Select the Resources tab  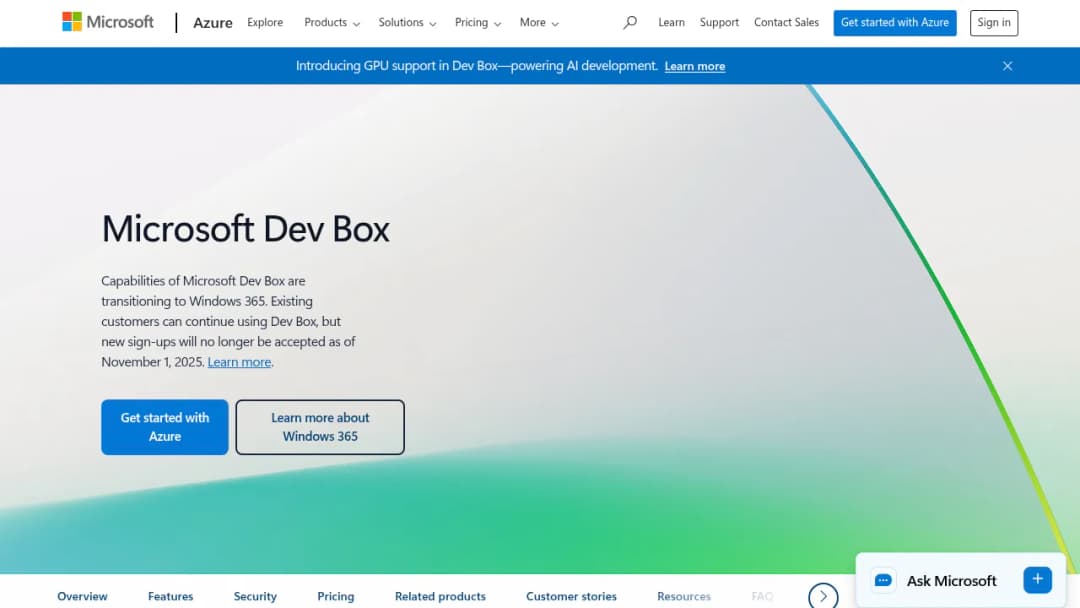click(x=683, y=596)
